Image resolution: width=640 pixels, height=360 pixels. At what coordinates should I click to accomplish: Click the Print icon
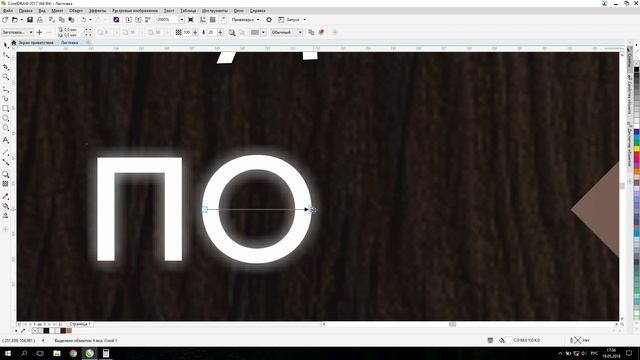tap(40, 20)
